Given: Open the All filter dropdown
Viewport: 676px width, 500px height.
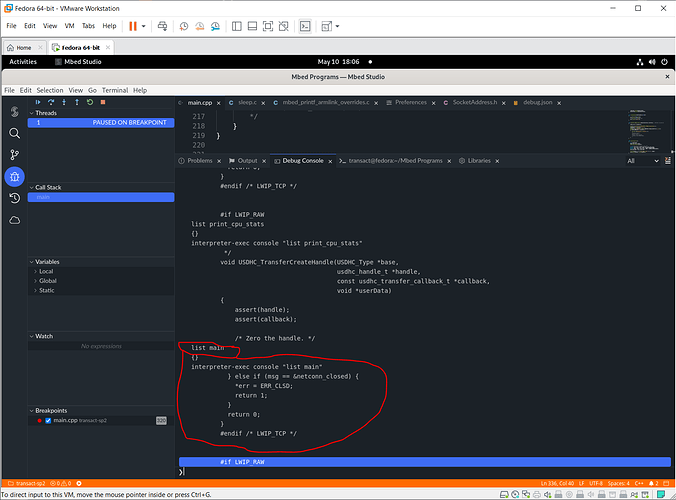Looking at the screenshot, I should tap(643, 161).
